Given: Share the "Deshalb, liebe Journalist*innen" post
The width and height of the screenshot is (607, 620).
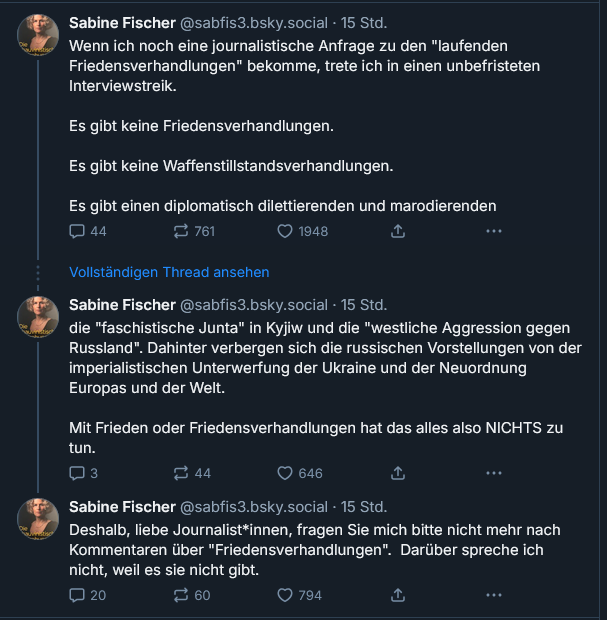Looking at the screenshot, I should click(x=397, y=595).
